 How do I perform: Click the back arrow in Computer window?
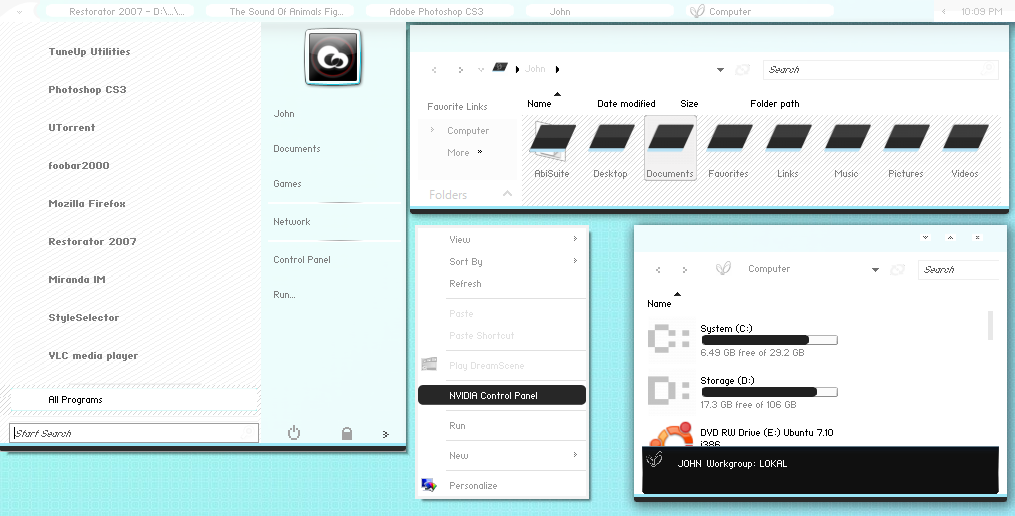[658, 270]
